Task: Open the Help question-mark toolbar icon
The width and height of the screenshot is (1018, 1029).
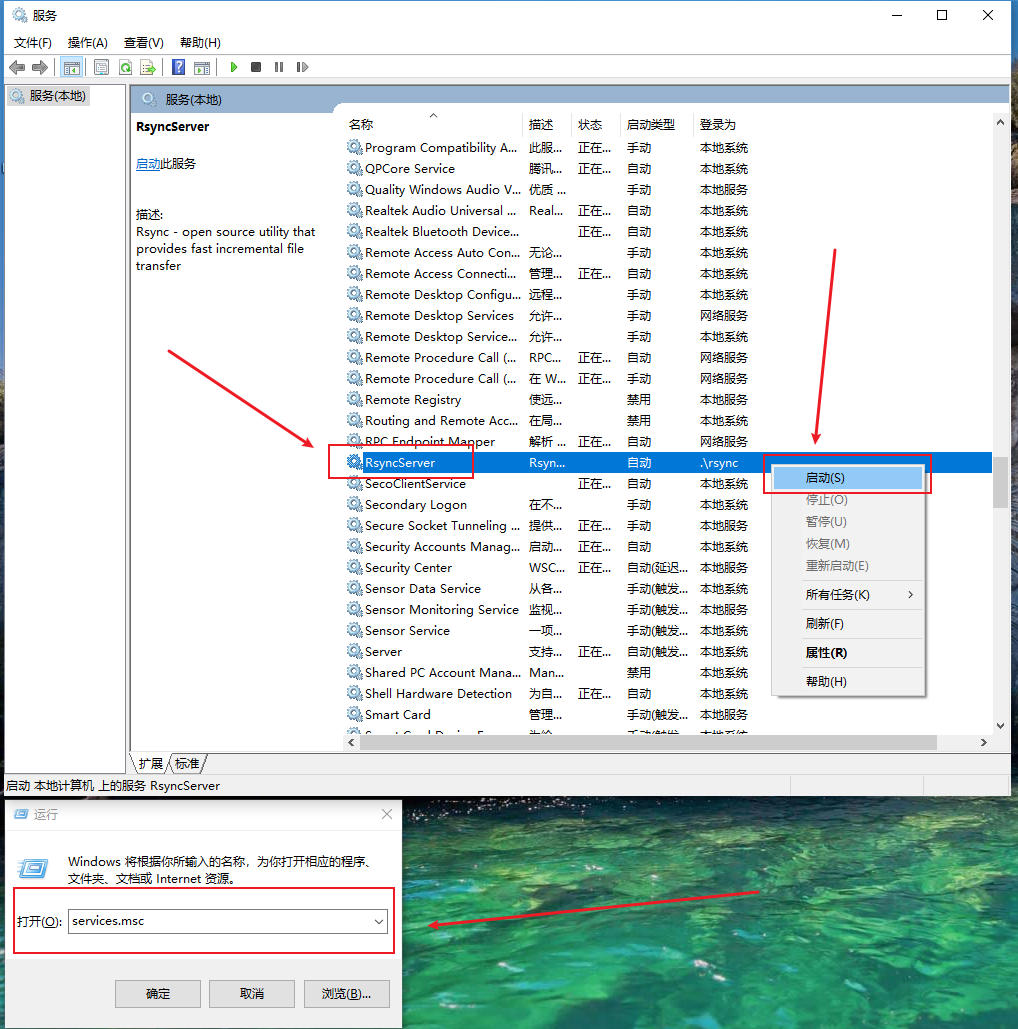Action: 179,67
